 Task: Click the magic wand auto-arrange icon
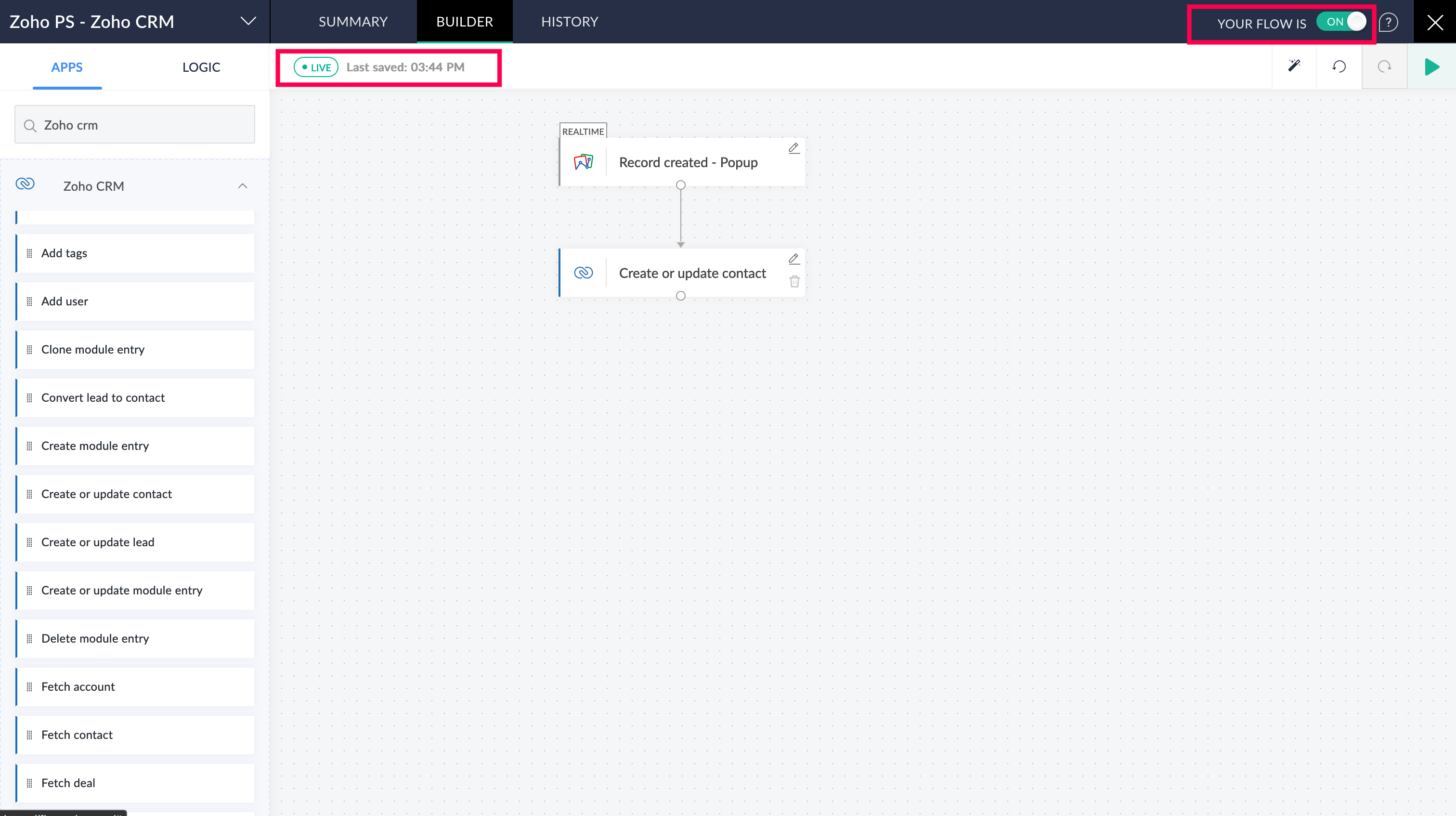point(1294,67)
